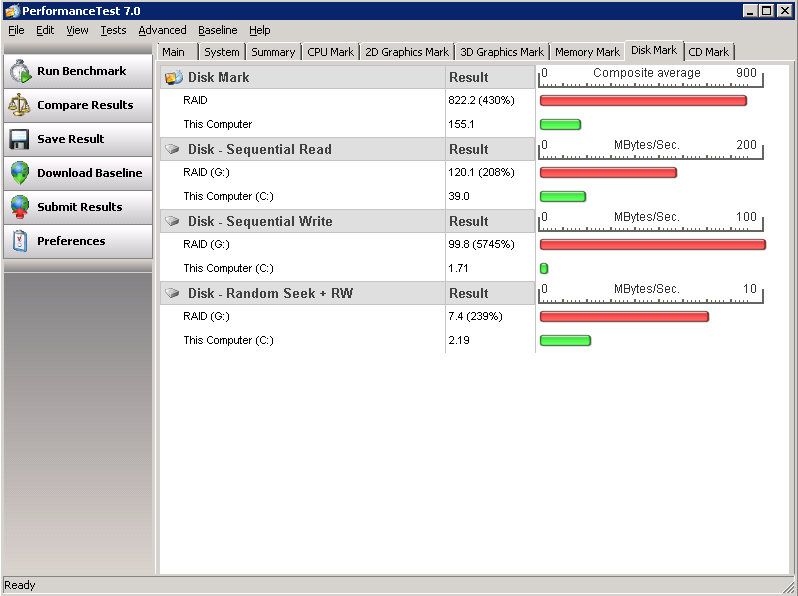Click the Sequential Read RAID red bar
The height and width of the screenshot is (596, 798).
[608, 173]
